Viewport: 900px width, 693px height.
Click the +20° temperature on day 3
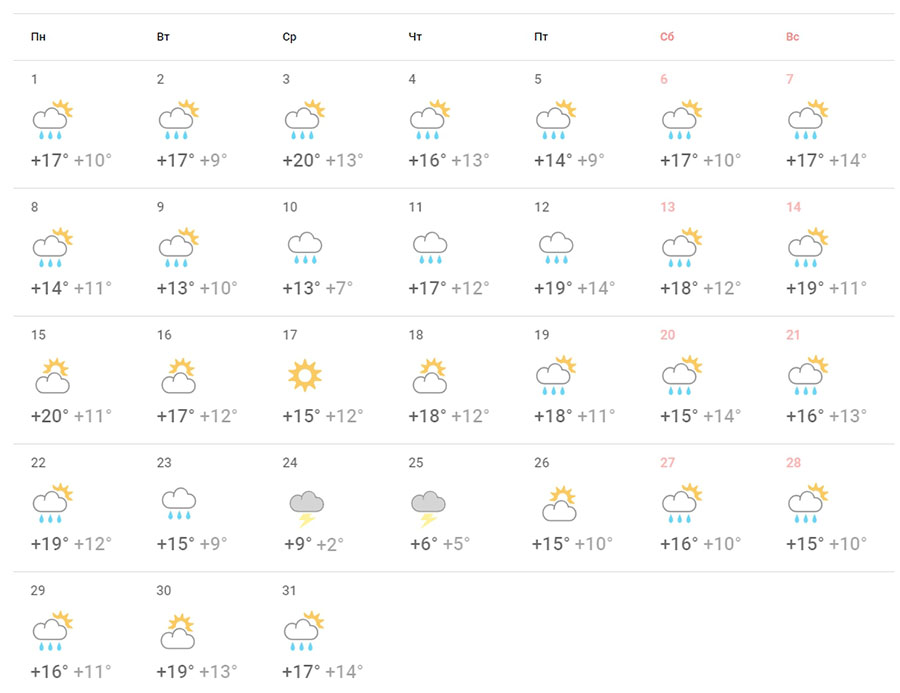click(301, 160)
